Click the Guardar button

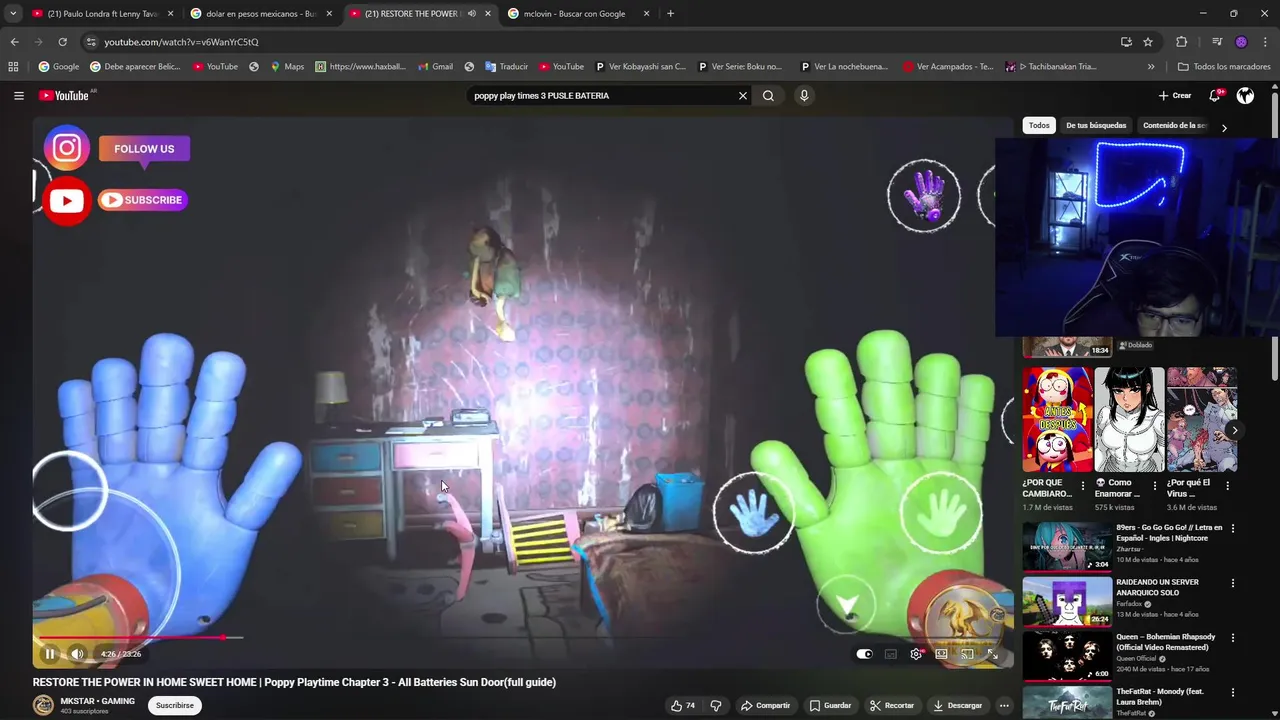click(x=830, y=705)
